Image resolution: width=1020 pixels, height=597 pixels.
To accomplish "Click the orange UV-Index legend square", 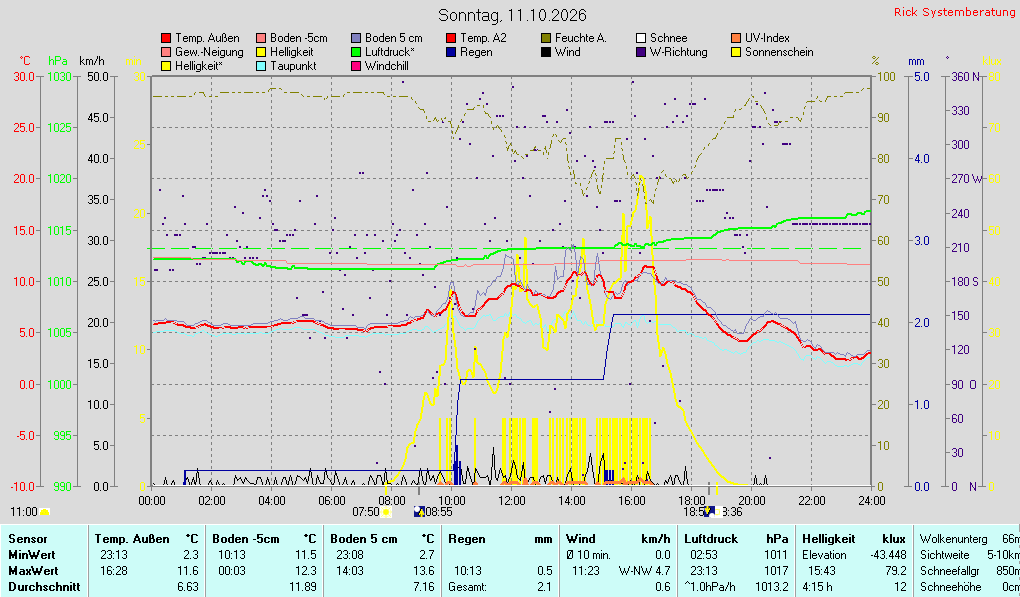I will pyautogui.click(x=736, y=38).
